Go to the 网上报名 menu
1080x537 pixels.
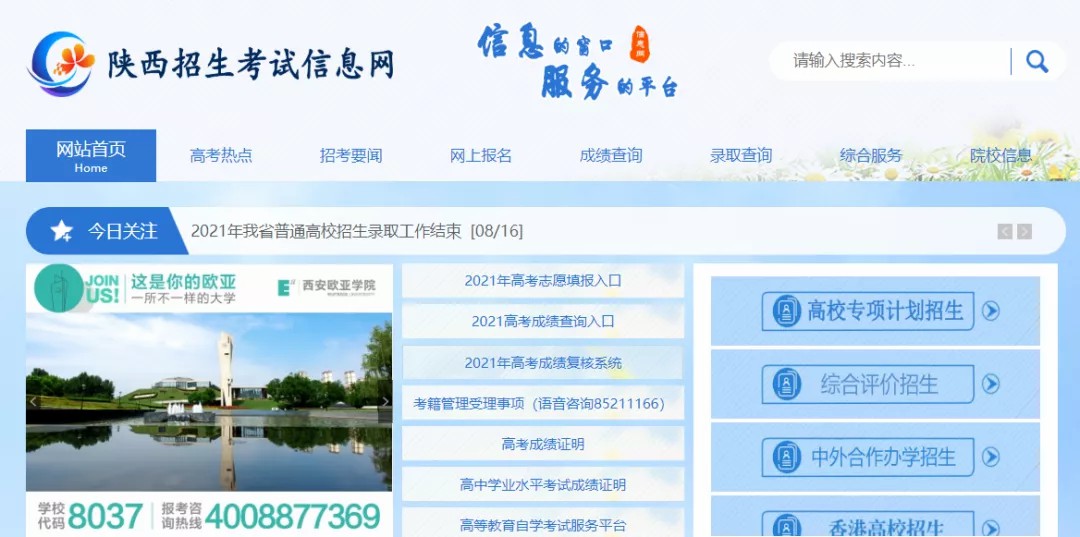[x=481, y=156]
